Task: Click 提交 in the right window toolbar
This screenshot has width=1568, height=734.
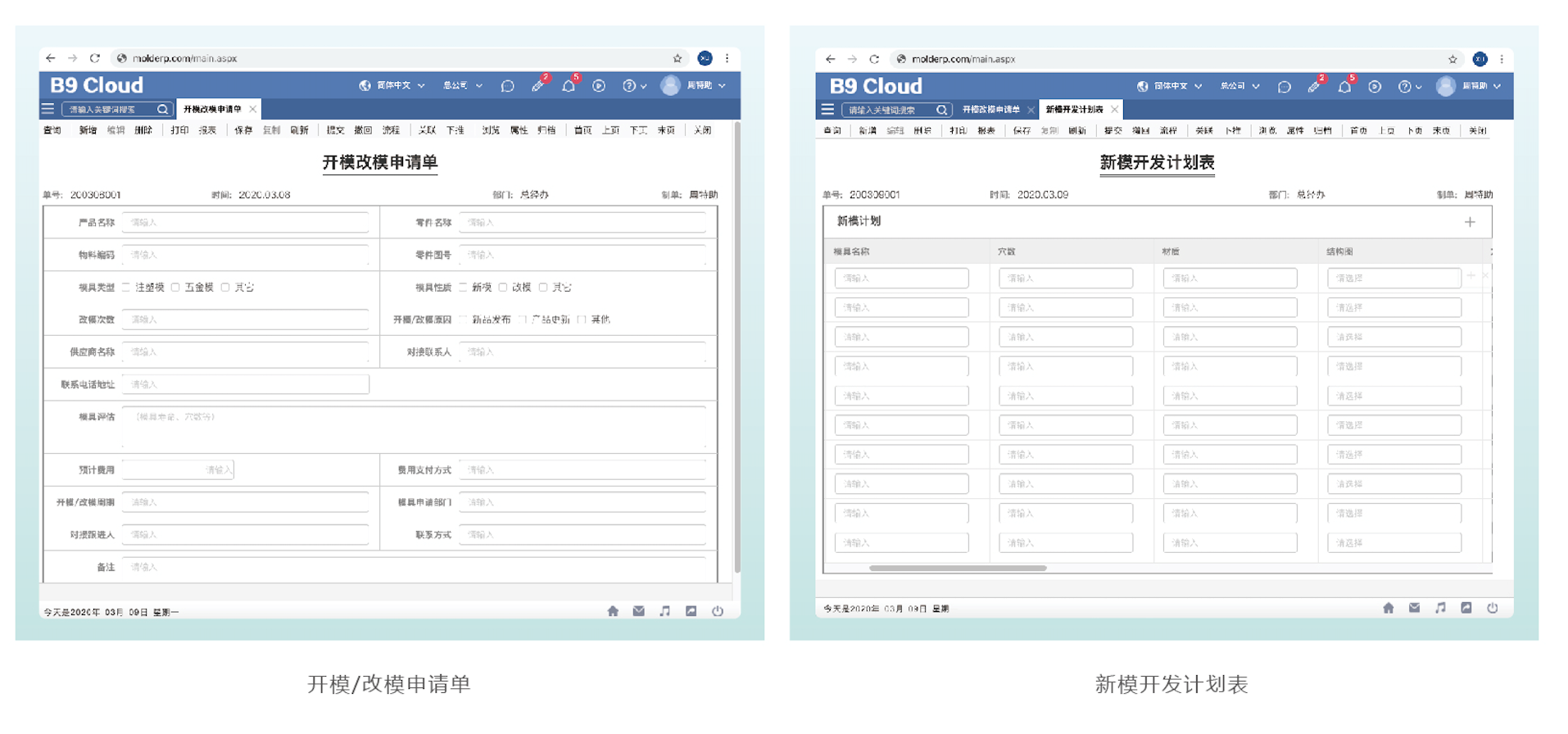Action: 1113,131
